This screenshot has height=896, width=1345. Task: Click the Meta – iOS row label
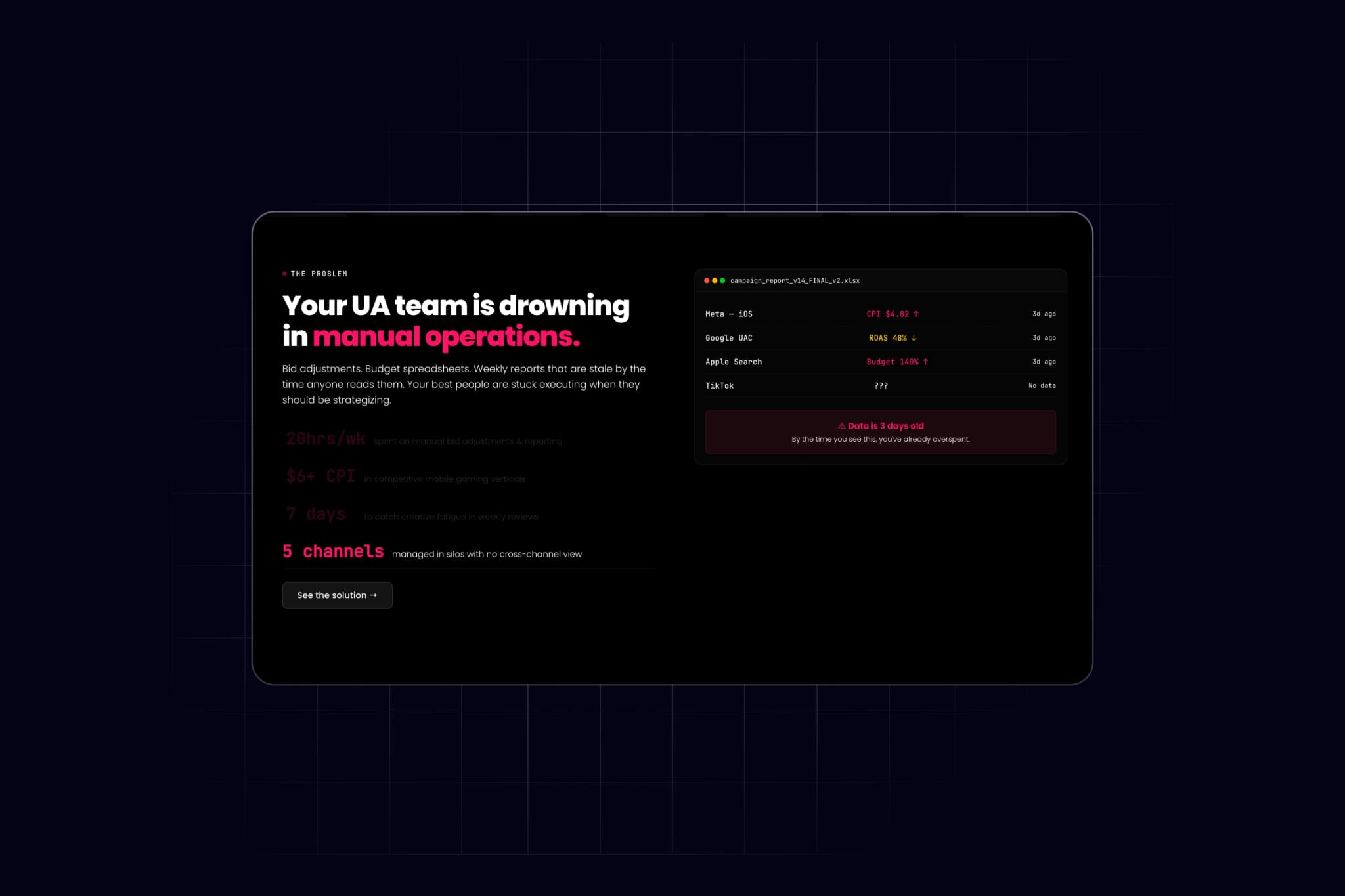pyautogui.click(x=729, y=314)
